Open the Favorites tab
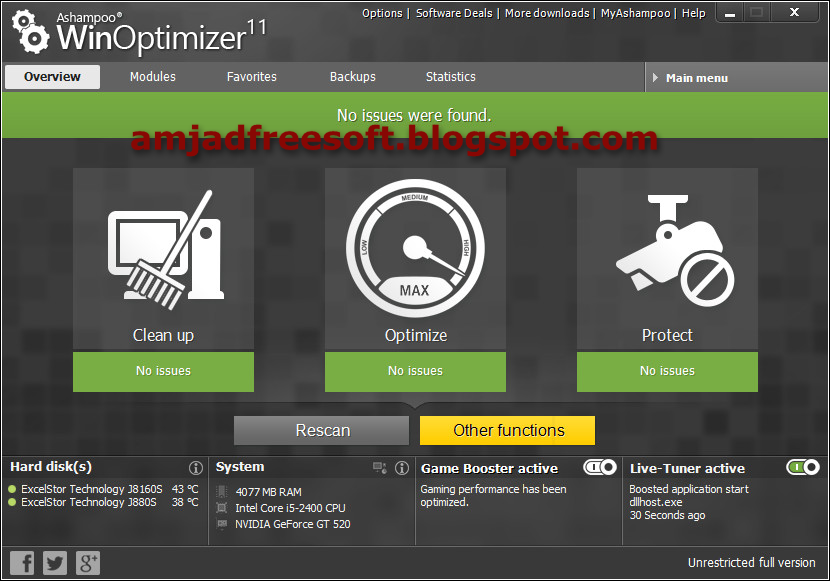 [252, 77]
